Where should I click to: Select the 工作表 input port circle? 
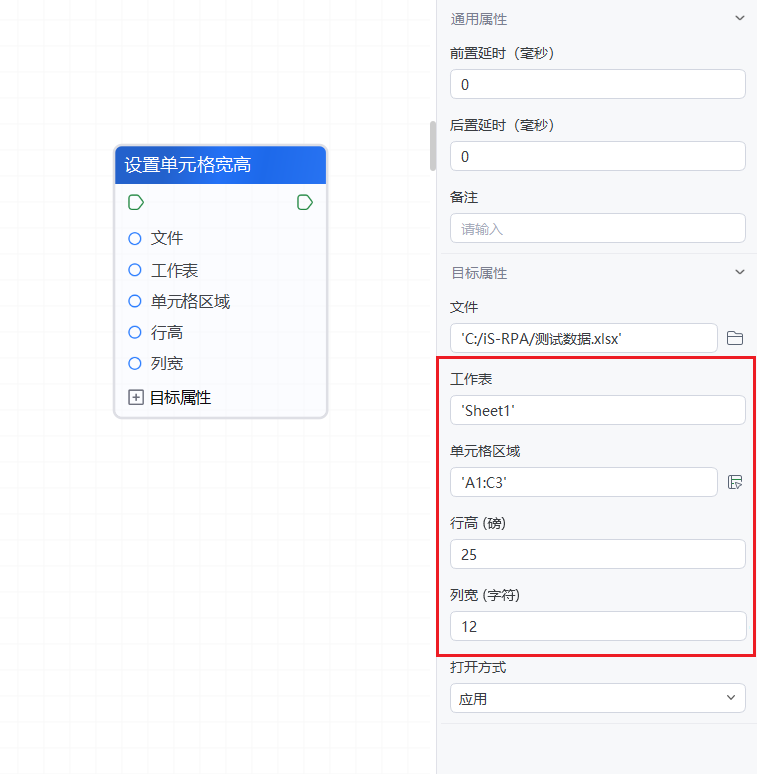point(135,270)
